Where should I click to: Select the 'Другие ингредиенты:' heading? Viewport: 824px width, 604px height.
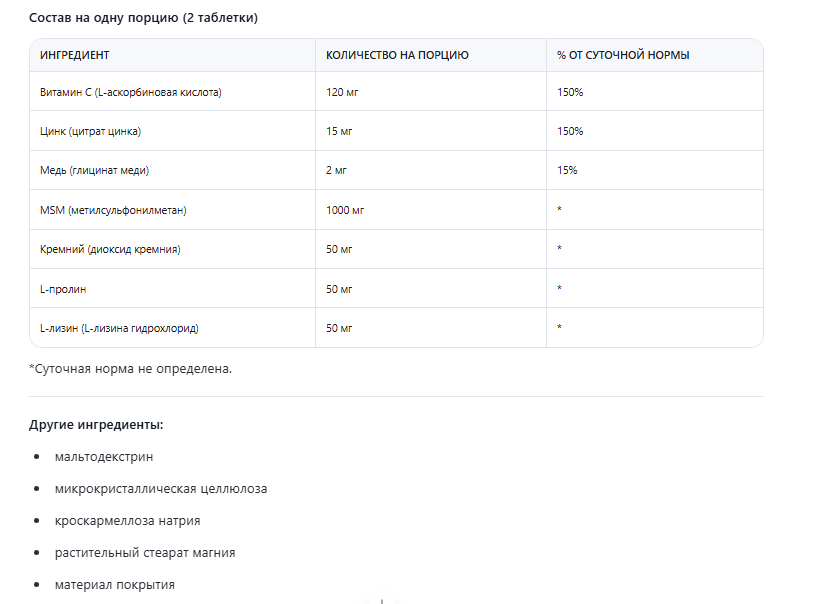click(96, 425)
